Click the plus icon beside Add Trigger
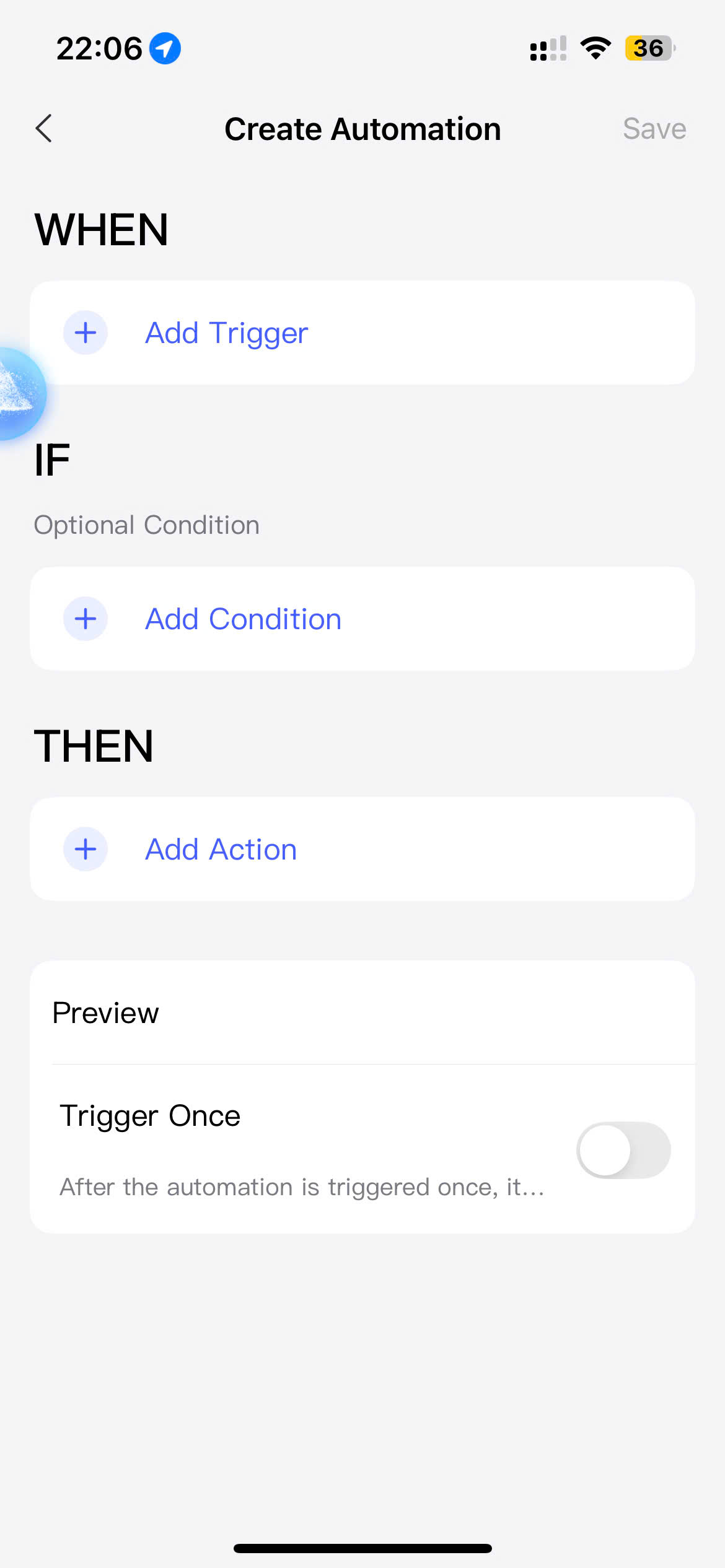Viewport: 725px width, 1568px height. click(86, 333)
